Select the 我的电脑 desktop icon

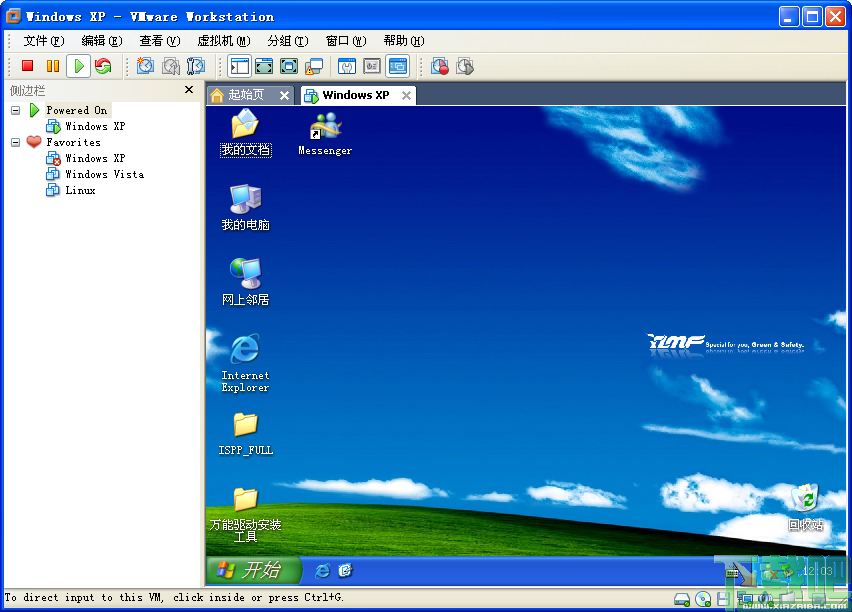[246, 208]
